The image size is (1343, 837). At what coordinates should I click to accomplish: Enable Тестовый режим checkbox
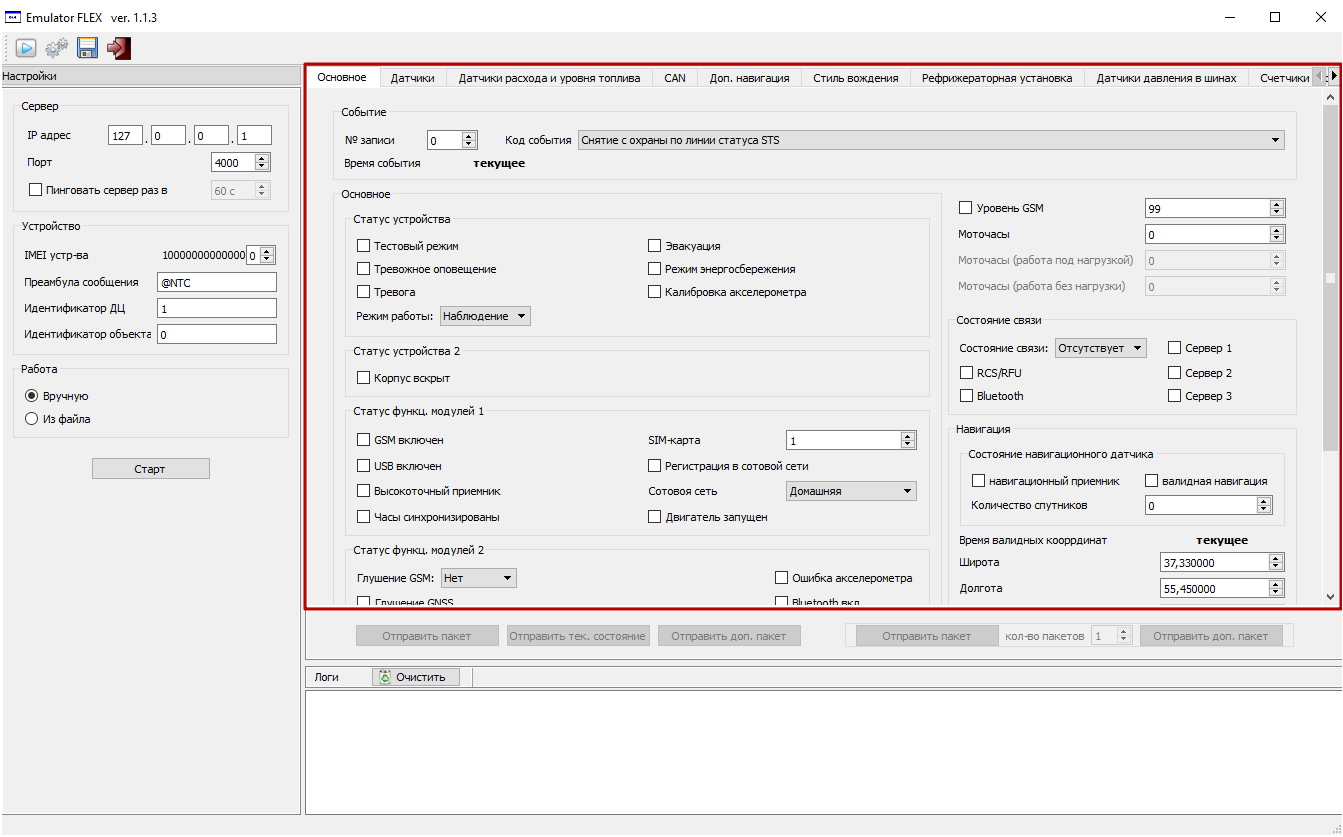click(x=364, y=246)
